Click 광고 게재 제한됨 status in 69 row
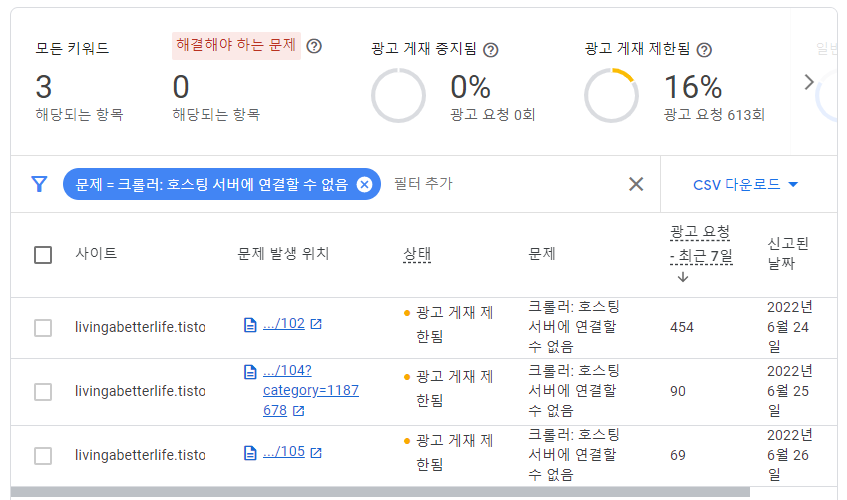The height and width of the screenshot is (500, 847). (449, 452)
